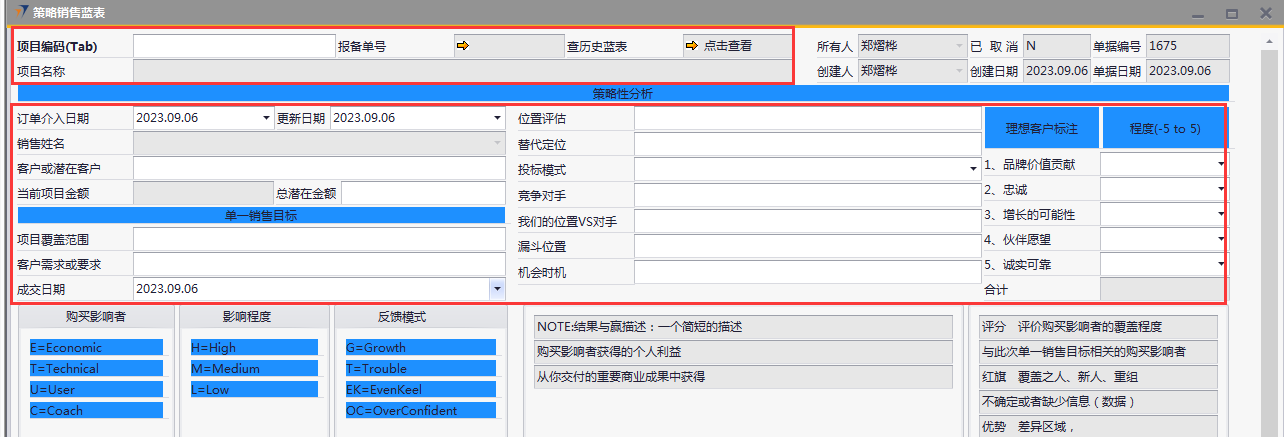Select H=High in 影响程度 list

tap(254, 348)
